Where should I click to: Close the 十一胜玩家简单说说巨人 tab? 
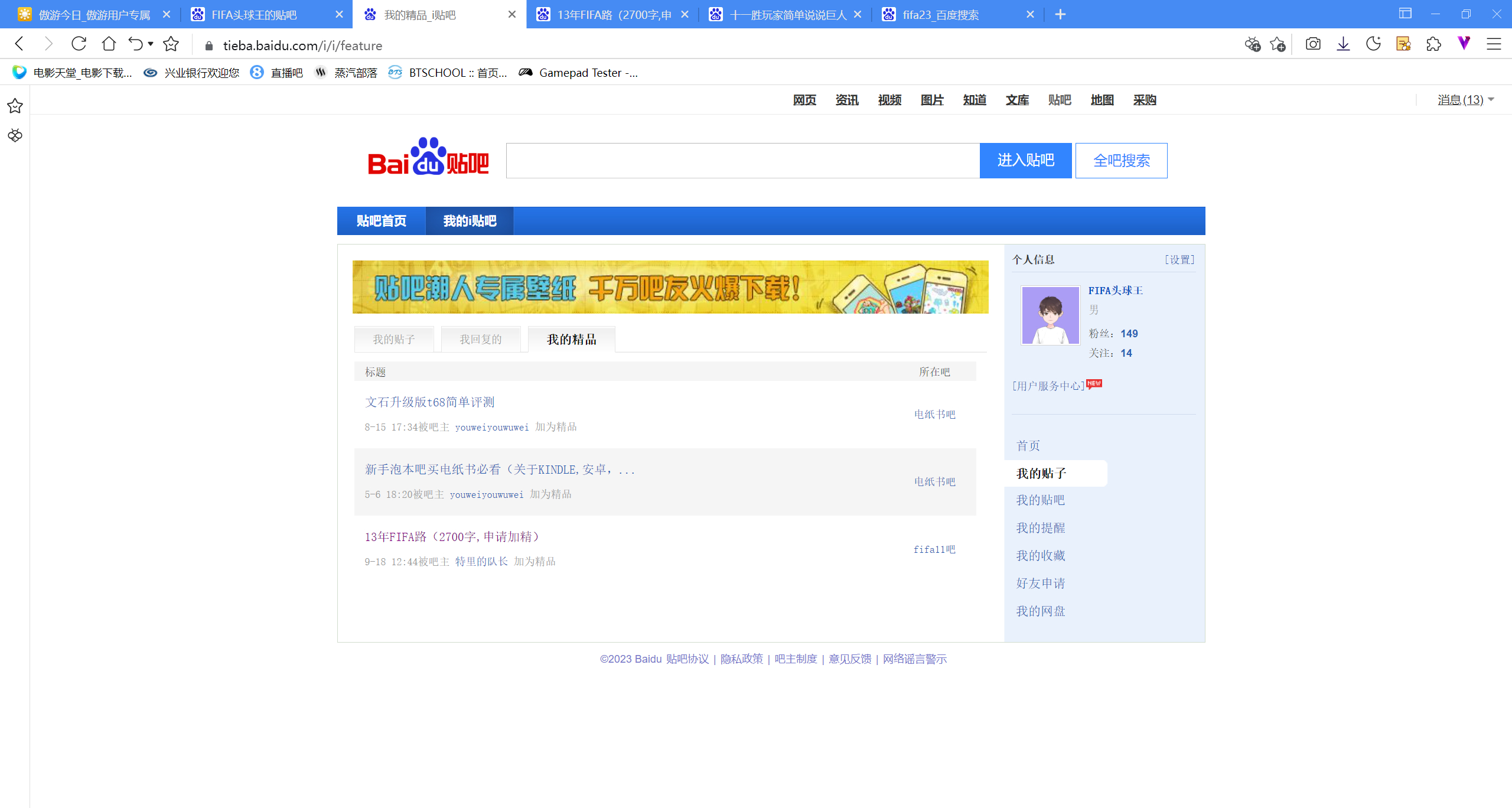point(858,14)
